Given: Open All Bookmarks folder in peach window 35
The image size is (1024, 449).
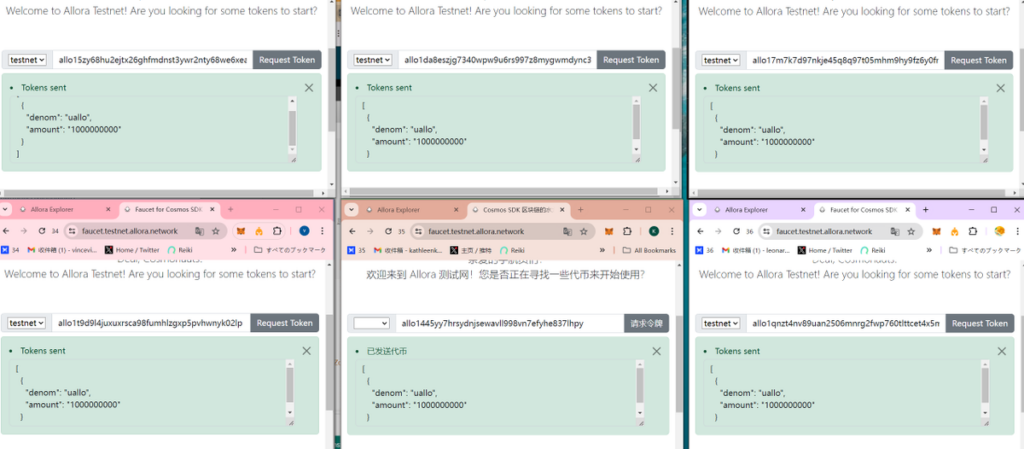Looking at the screenshot, I should click(x=649, y=250).
